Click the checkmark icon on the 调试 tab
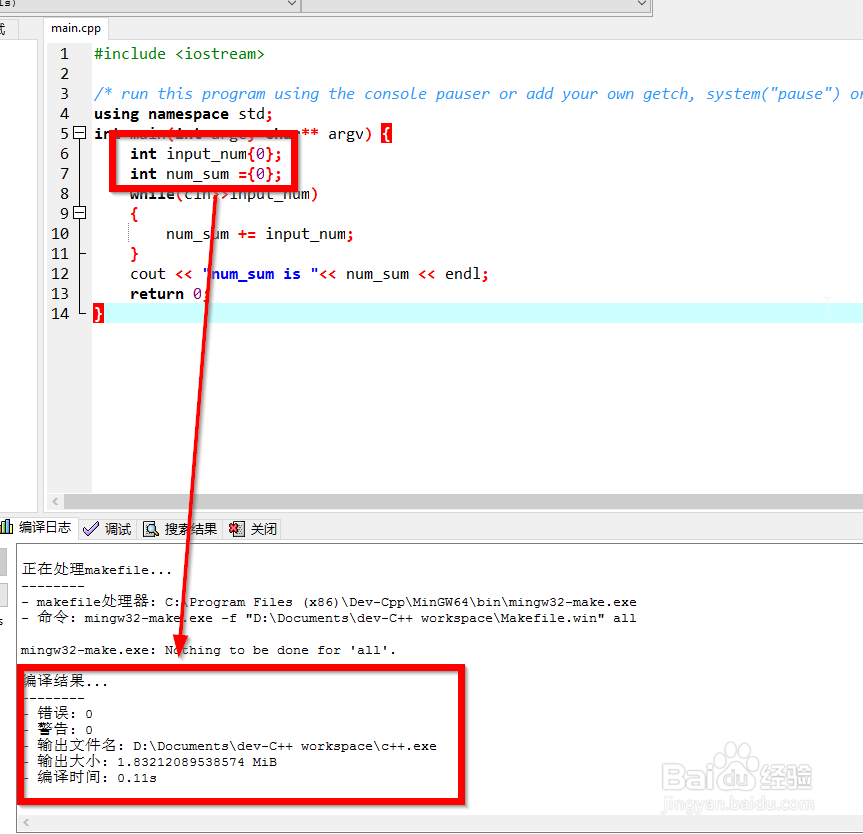The width and height of the screenshot is (863, 834). point(91,528)
